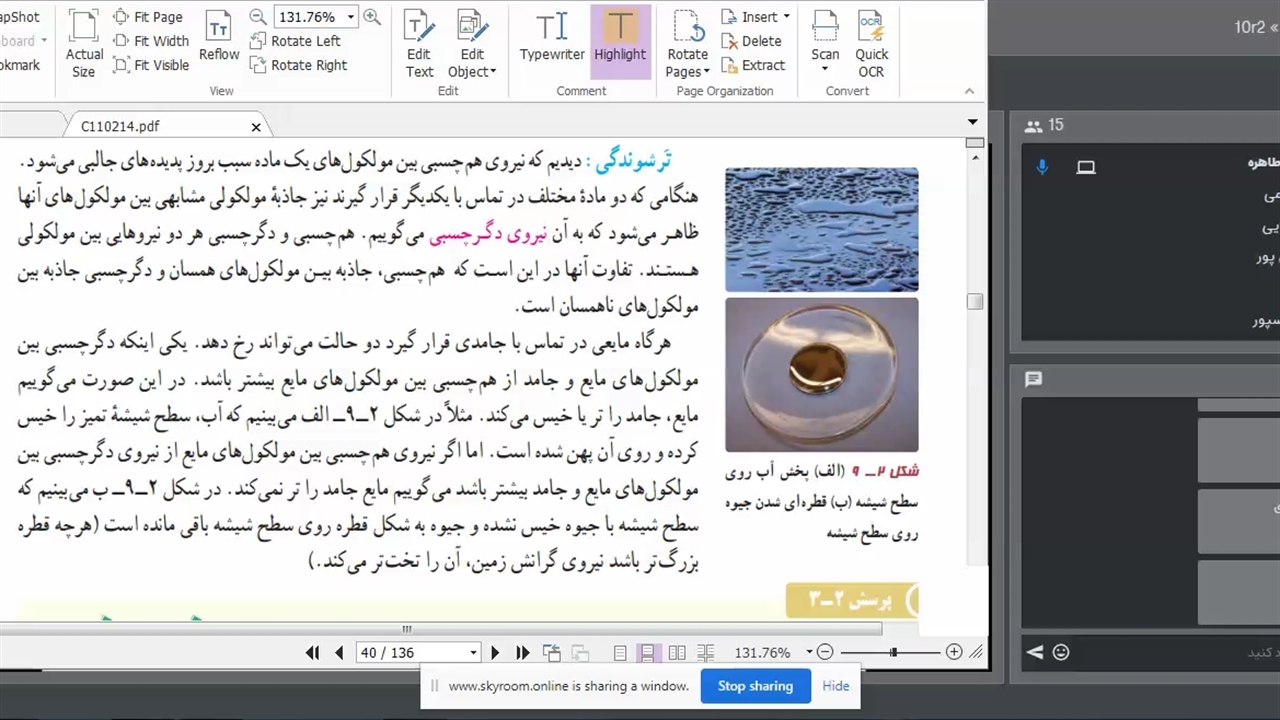Screen dimensions: 1280x720
Task: Click the Extract pages icon
Action: [x=753, y=65]
